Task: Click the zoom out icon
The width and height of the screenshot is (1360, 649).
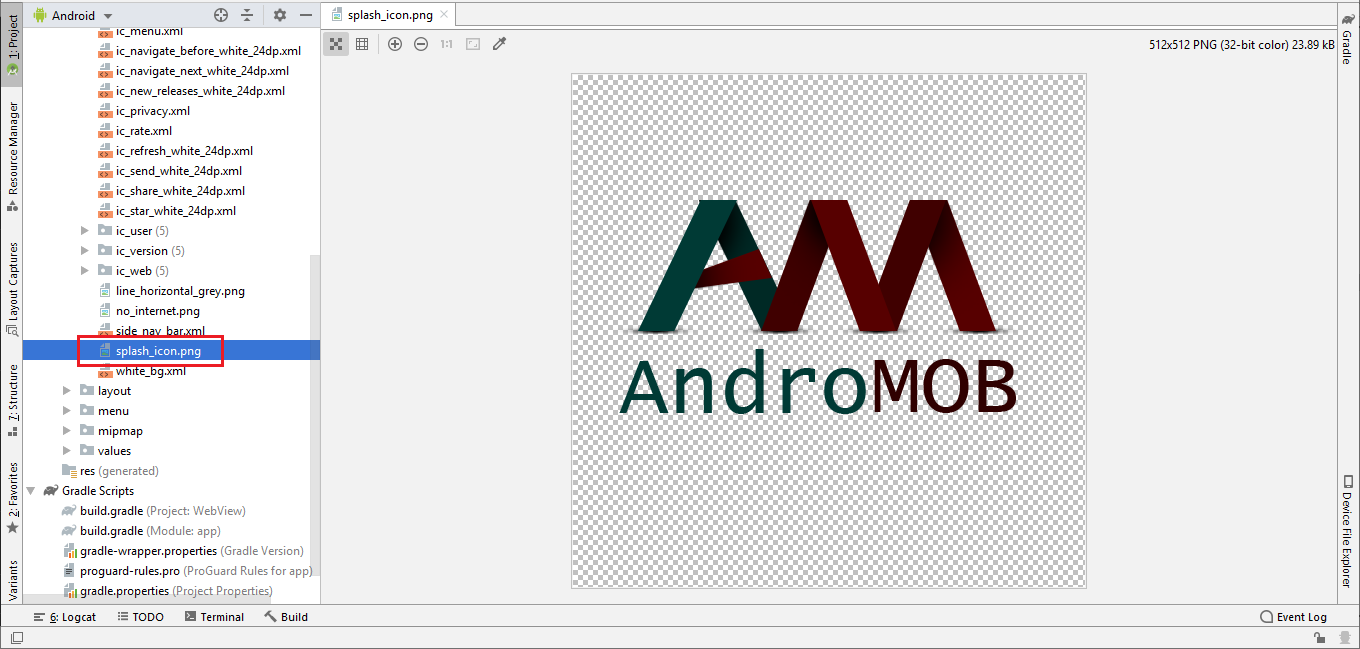Action: coord(421,44)
